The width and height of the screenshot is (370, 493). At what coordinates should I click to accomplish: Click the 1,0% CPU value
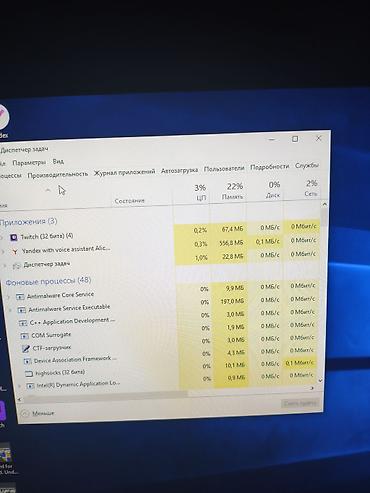[201, 258]
